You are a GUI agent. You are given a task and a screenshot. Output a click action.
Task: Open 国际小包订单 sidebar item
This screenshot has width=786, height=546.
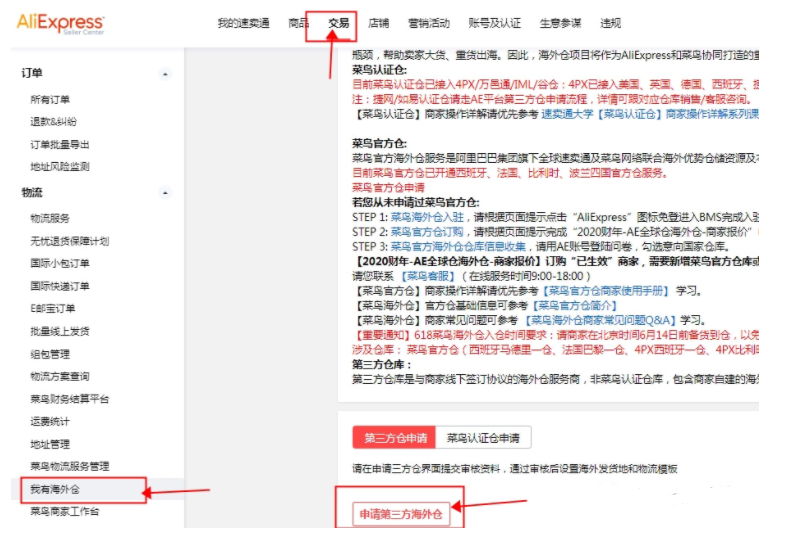click(59, 263)
